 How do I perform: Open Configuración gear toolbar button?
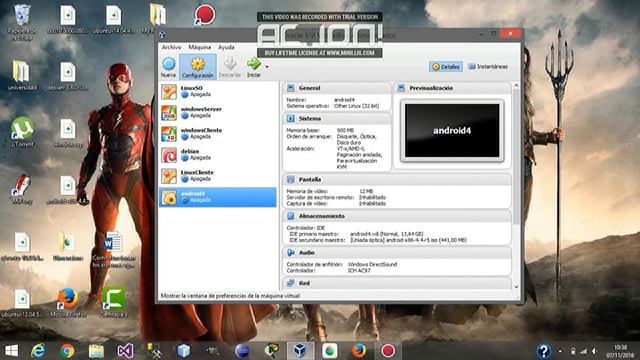[x=198, y=67]
